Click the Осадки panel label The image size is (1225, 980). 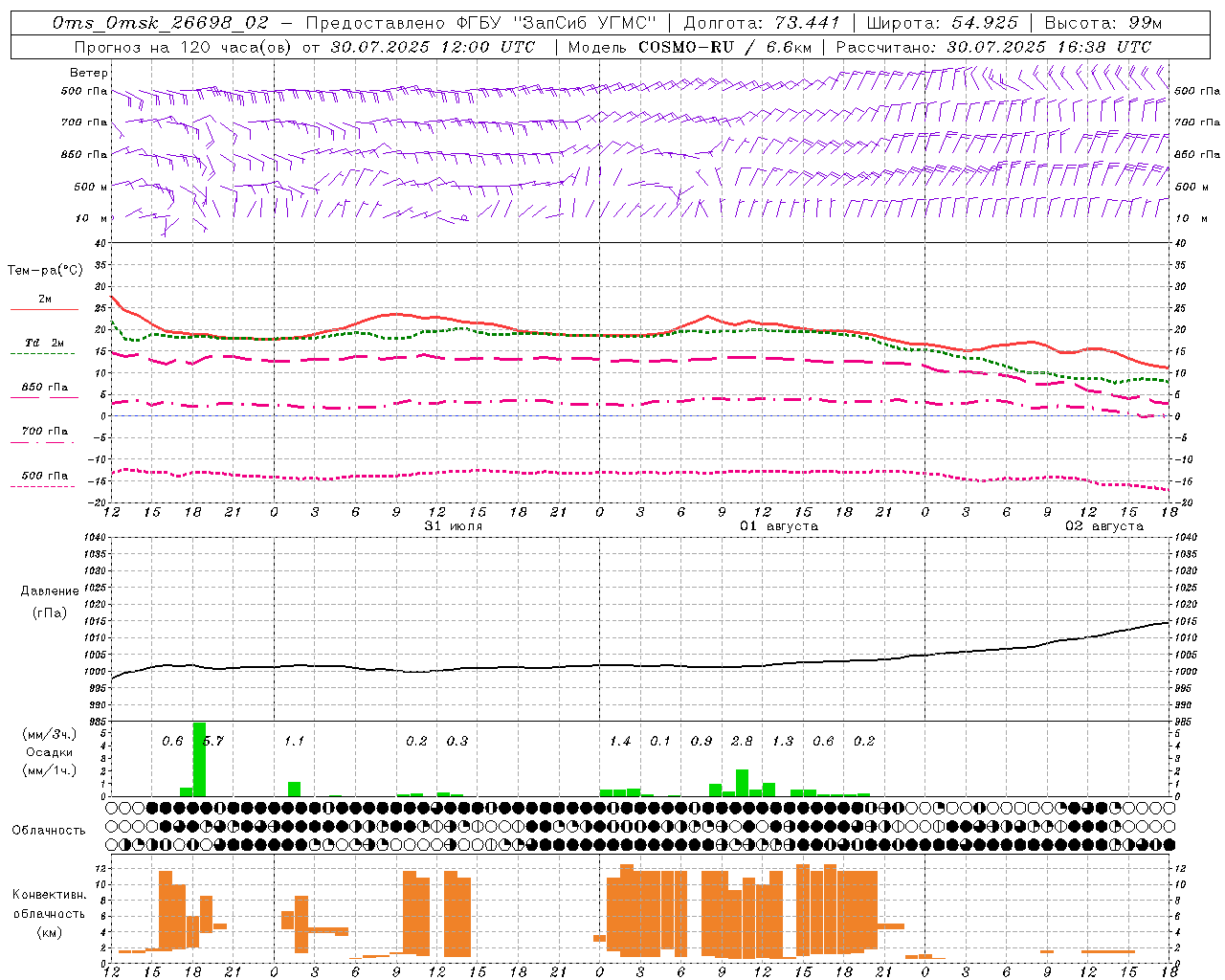(x=50, y=752)
